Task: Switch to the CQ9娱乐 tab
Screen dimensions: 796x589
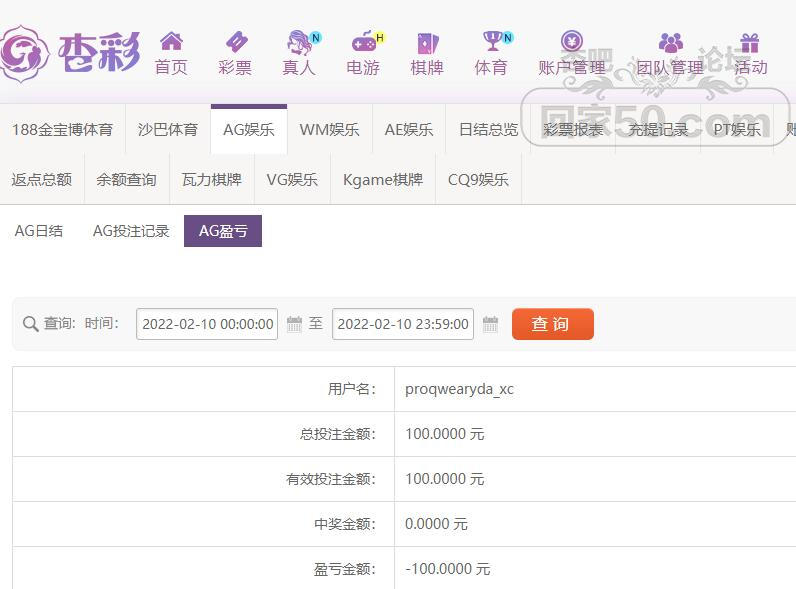Action: point(478,179)
